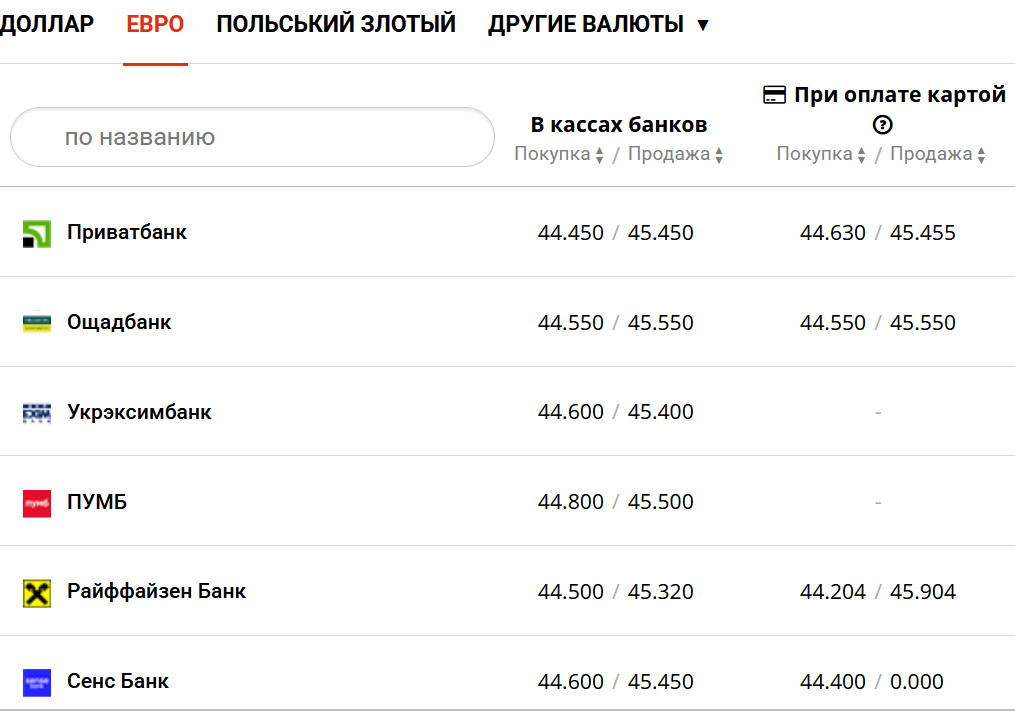Click the Privatbank logo icon

tap(37, 234)
